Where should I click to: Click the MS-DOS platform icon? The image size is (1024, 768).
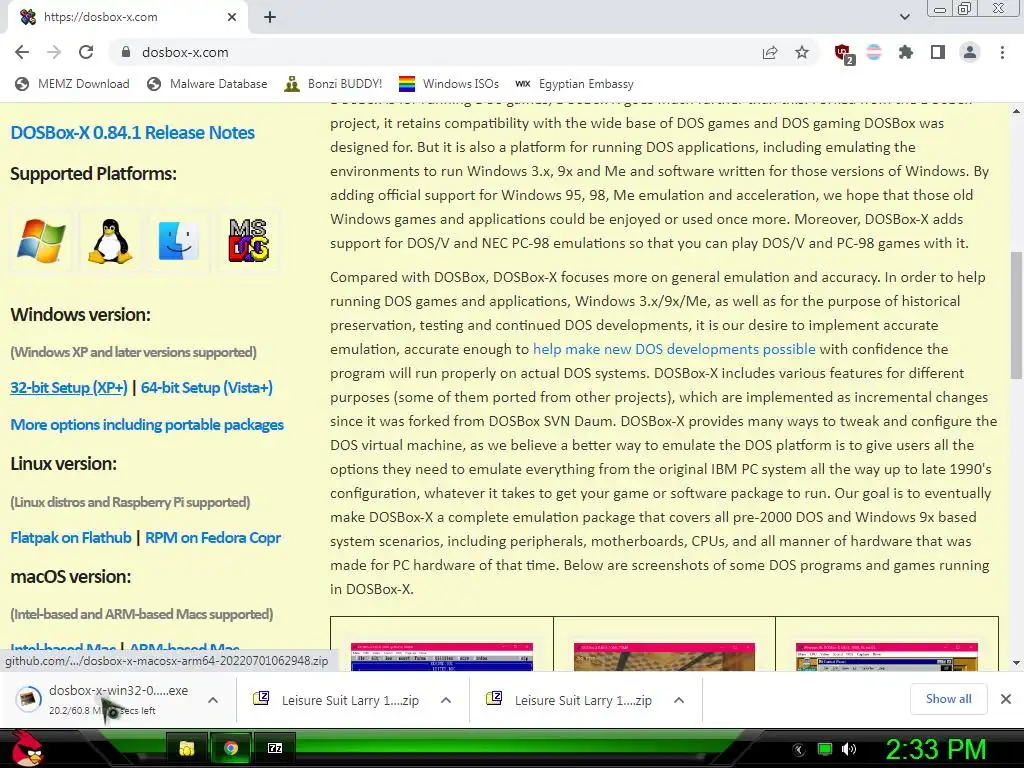point(248,241)
